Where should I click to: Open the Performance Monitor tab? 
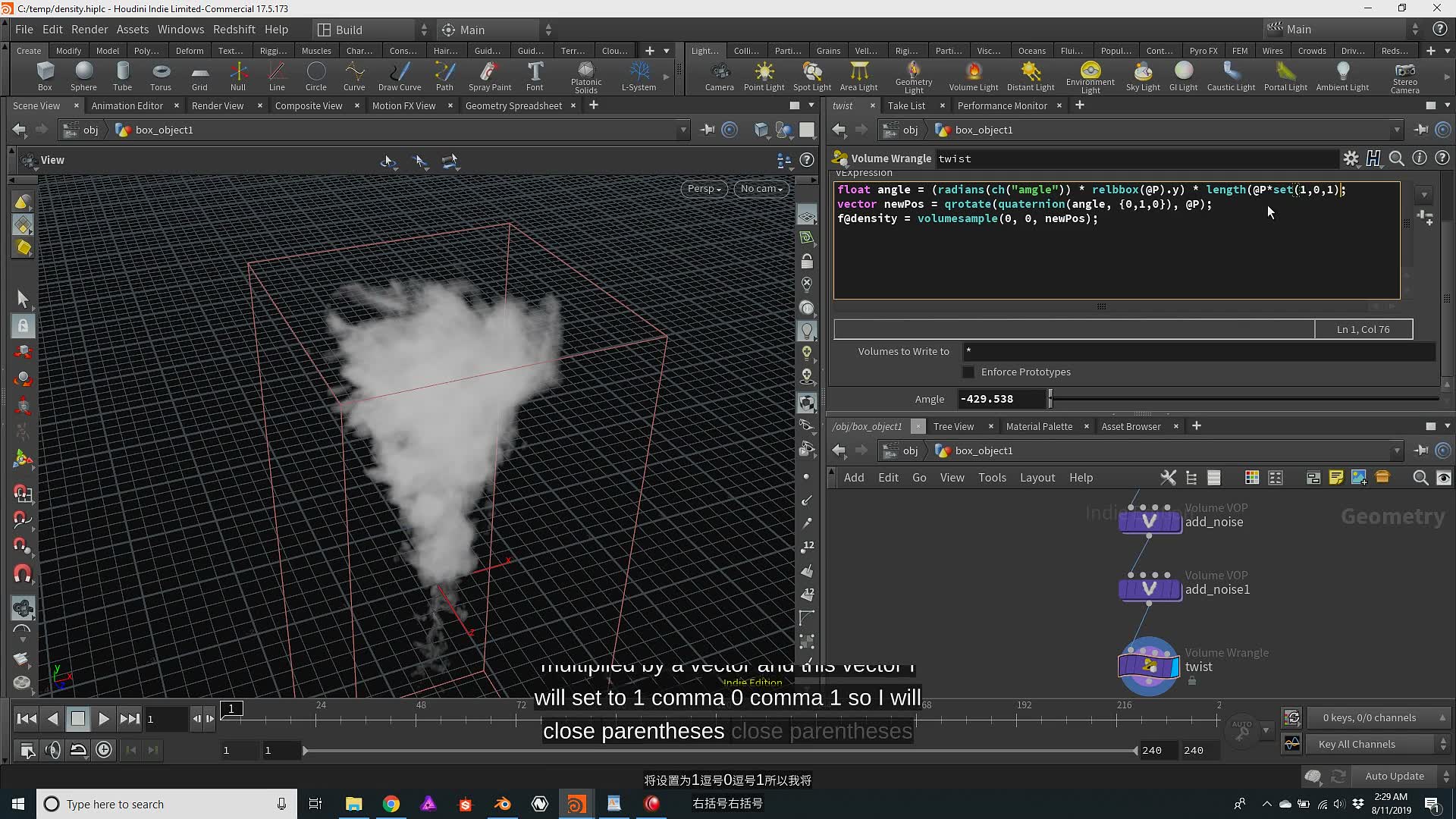1002,105
